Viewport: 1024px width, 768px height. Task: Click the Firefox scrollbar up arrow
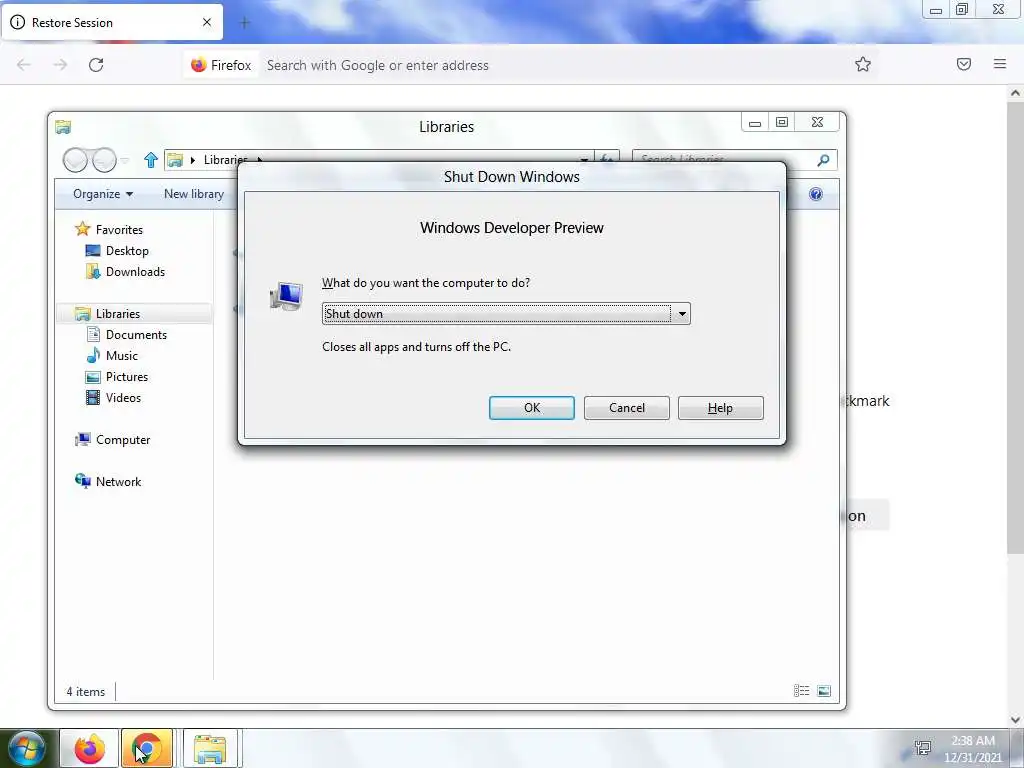(1015, 93)
